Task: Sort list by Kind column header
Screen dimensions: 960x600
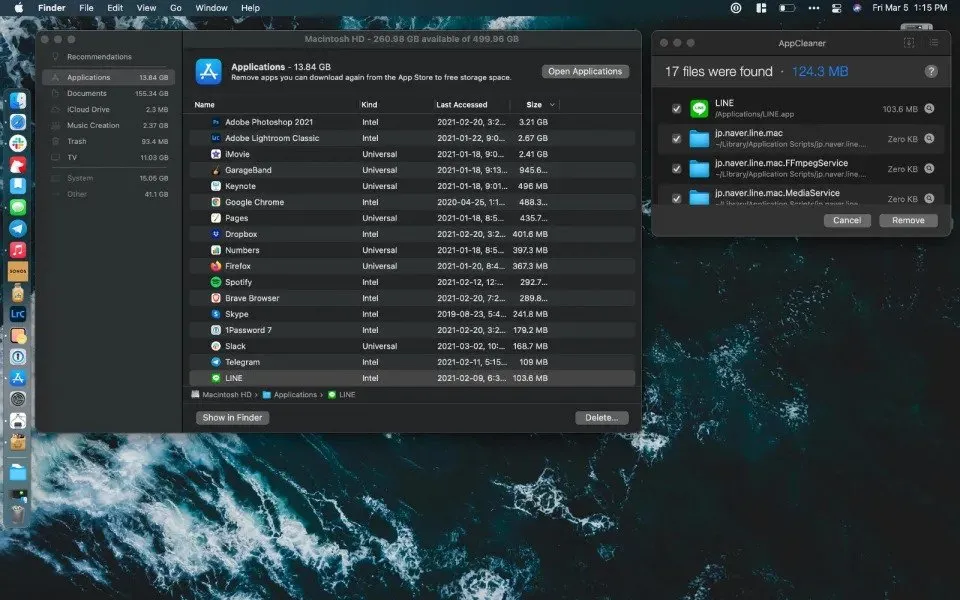Action: point(369,105)
